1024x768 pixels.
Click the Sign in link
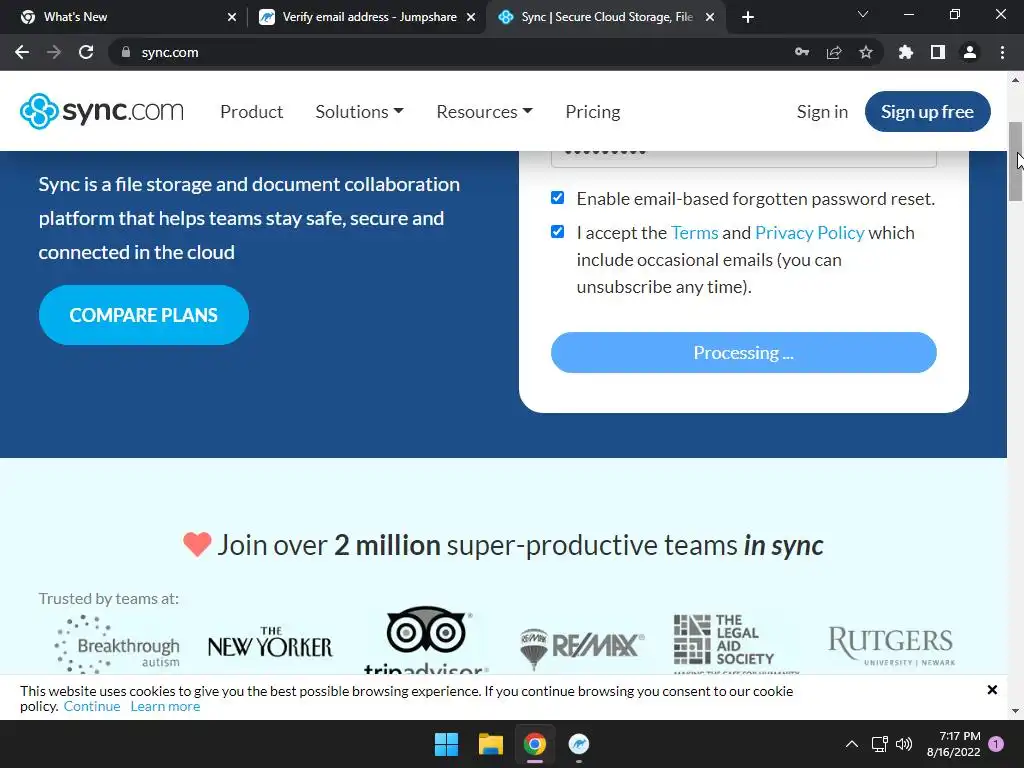click(822, 112)
